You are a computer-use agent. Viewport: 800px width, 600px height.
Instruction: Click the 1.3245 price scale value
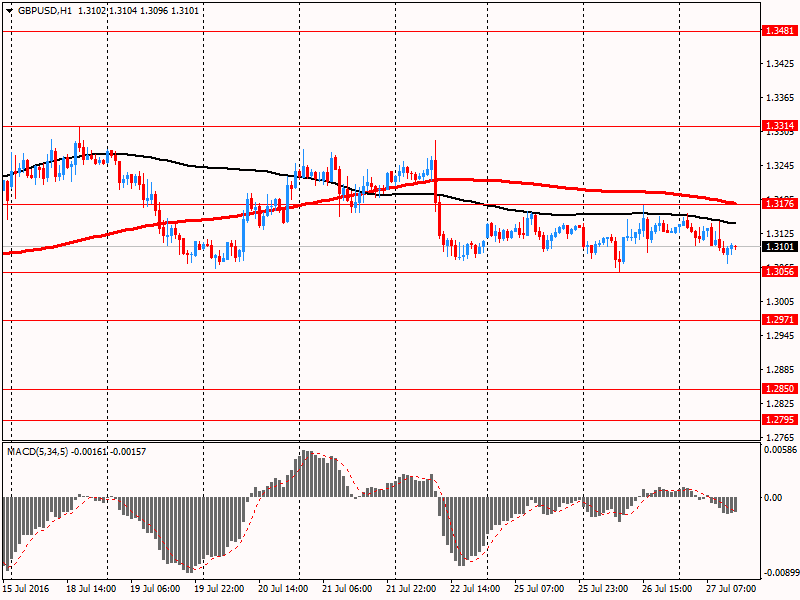point(780,166)
